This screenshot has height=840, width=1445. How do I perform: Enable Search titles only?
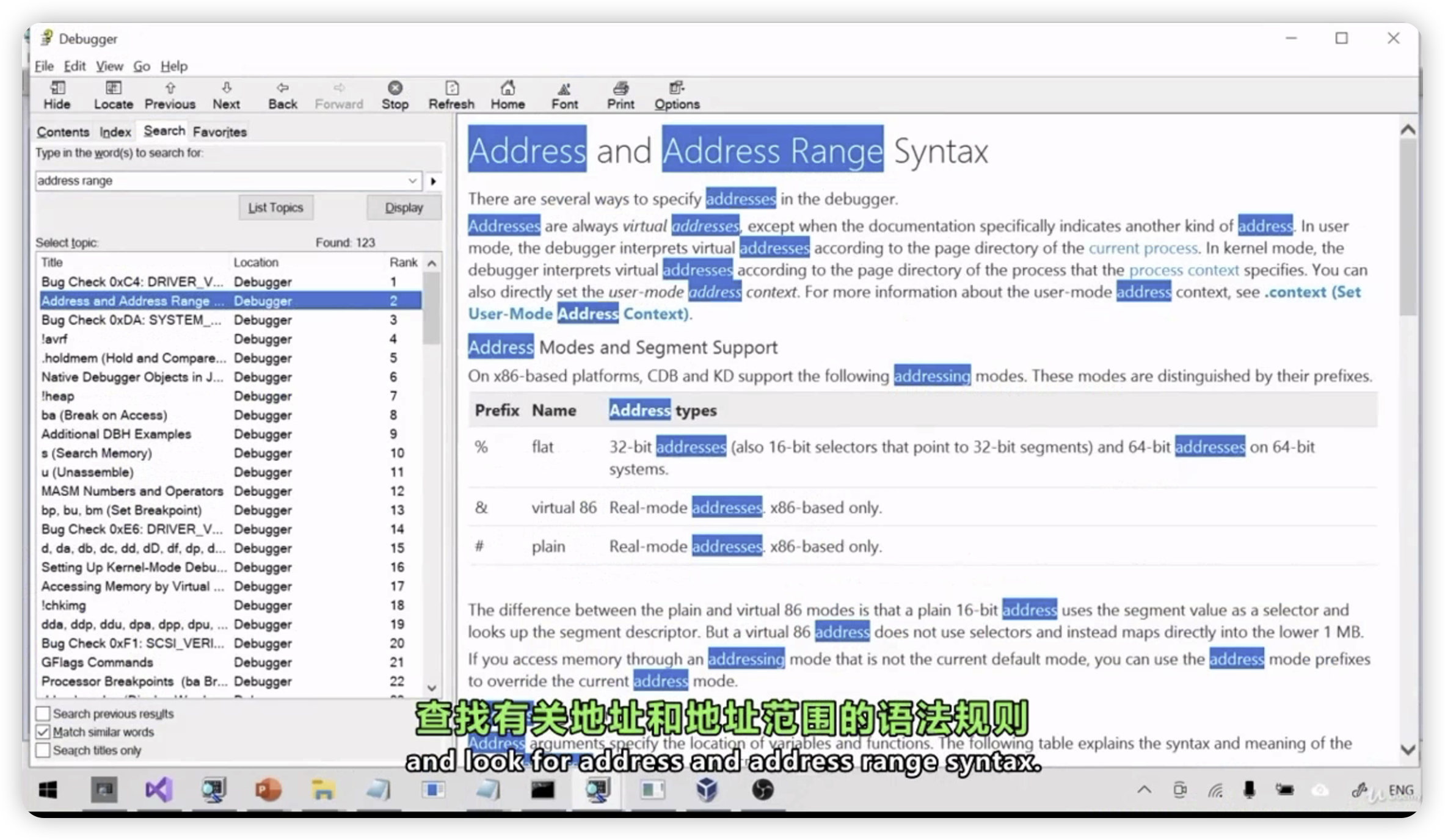pyautogui.click(x=43, y=750)
